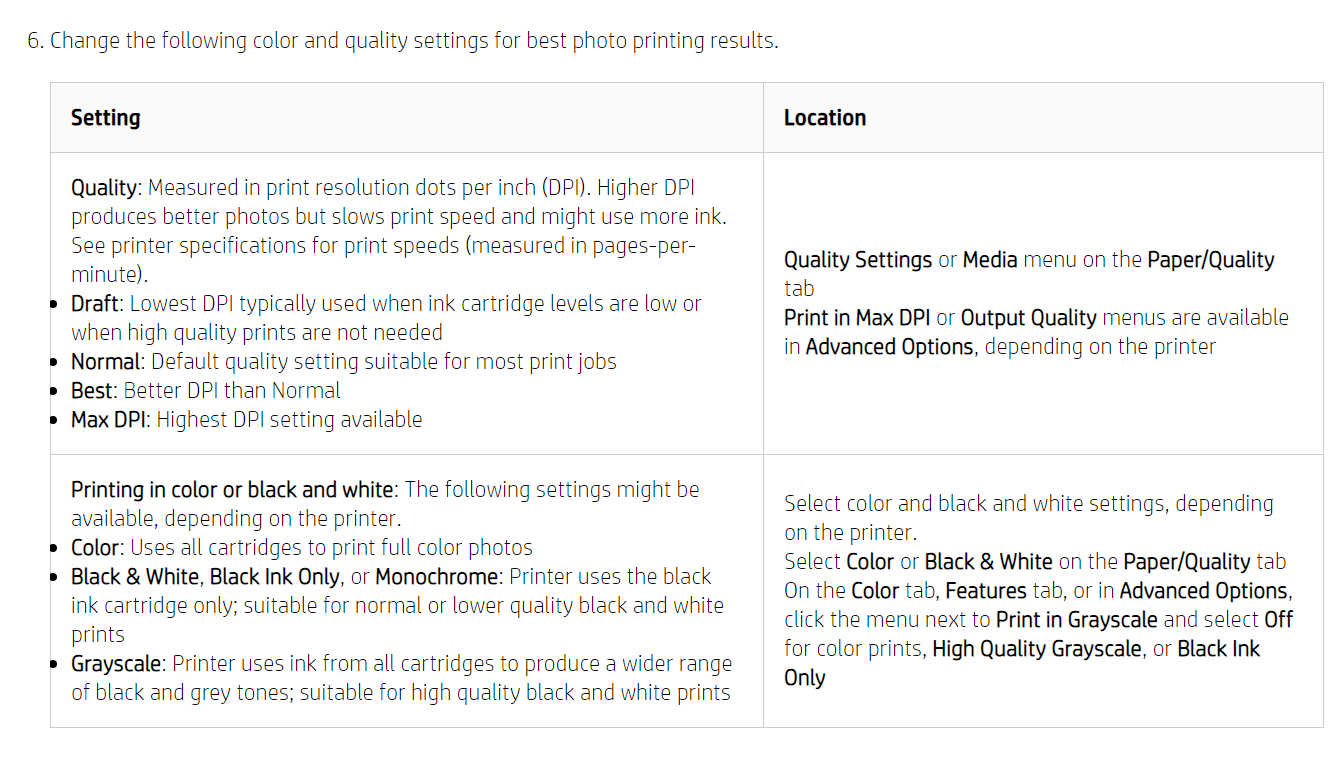Click the bold "Output Quality" text
This screenshot has height=770, width=1339.
coord(1028,318)
